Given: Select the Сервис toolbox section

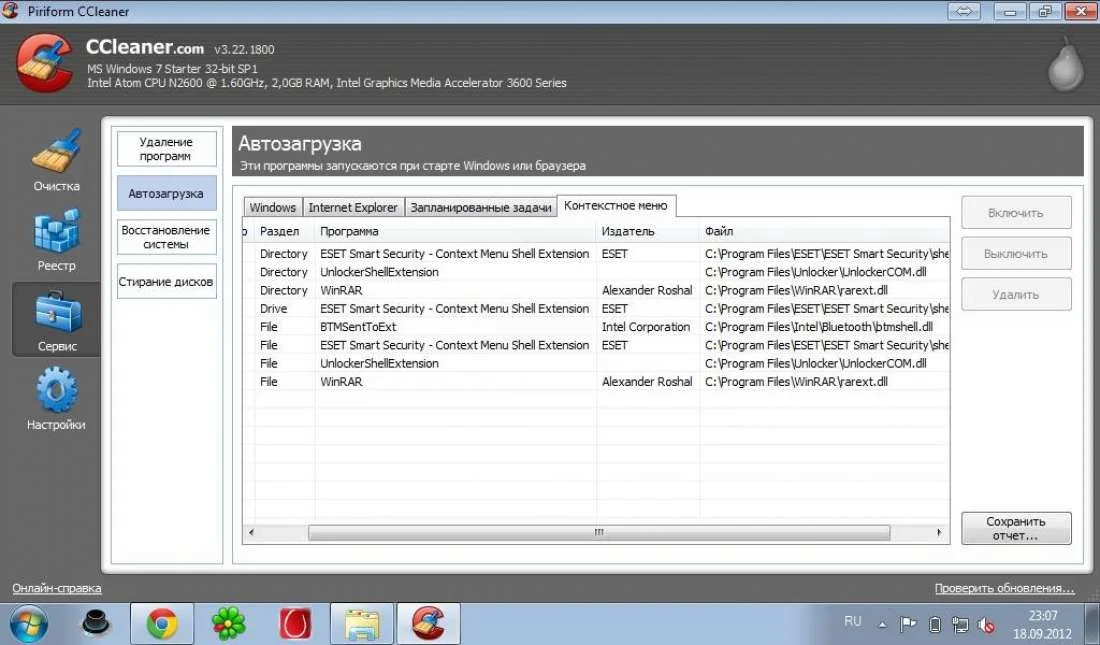Looking at the screenshot, I should click(56, 320).
